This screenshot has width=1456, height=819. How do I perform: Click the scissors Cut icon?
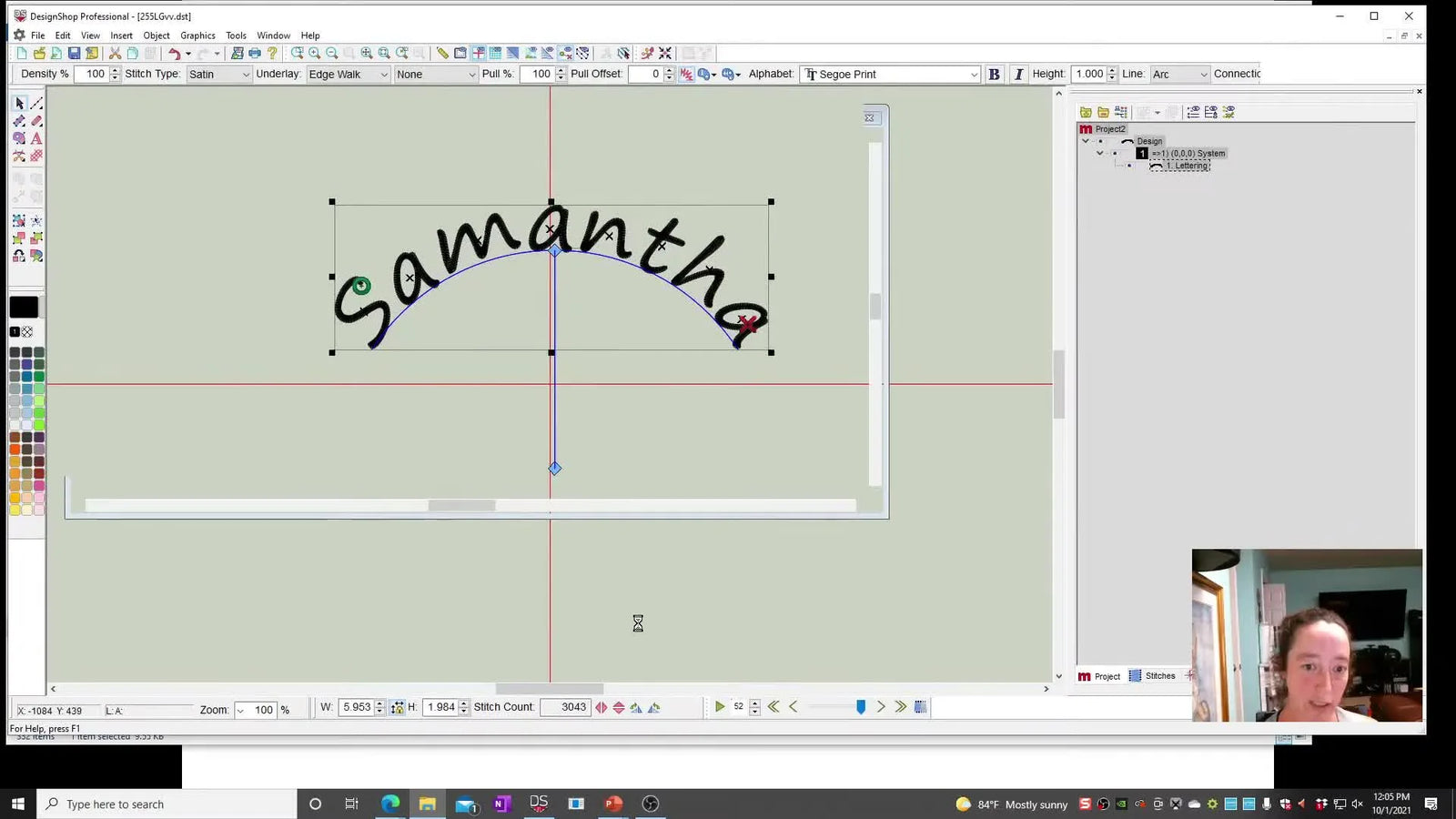[115, 54]
